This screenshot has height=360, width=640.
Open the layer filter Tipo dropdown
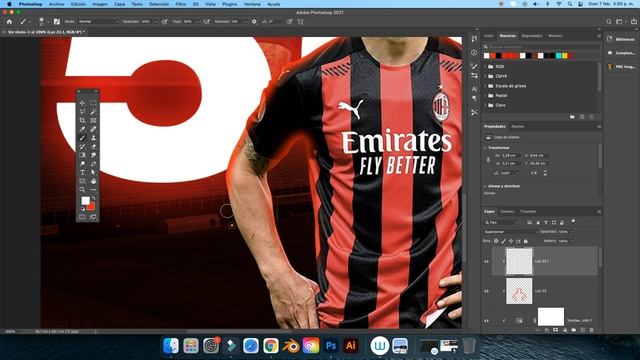coord(501,222)
